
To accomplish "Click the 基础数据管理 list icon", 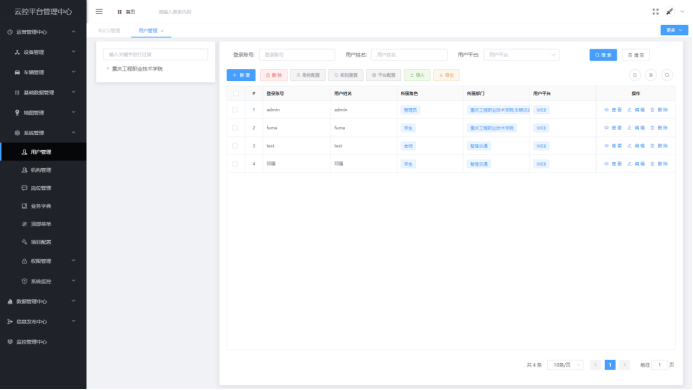I will (17, 92).
